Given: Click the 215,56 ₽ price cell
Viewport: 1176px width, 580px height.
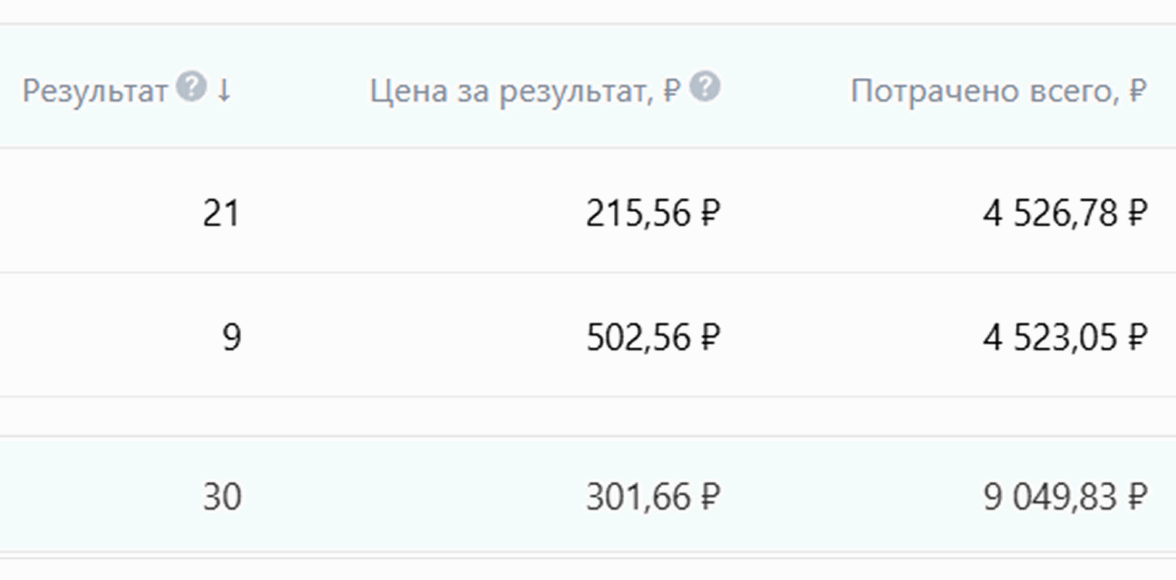Looking at the screenshot, I should coord(652,213).
